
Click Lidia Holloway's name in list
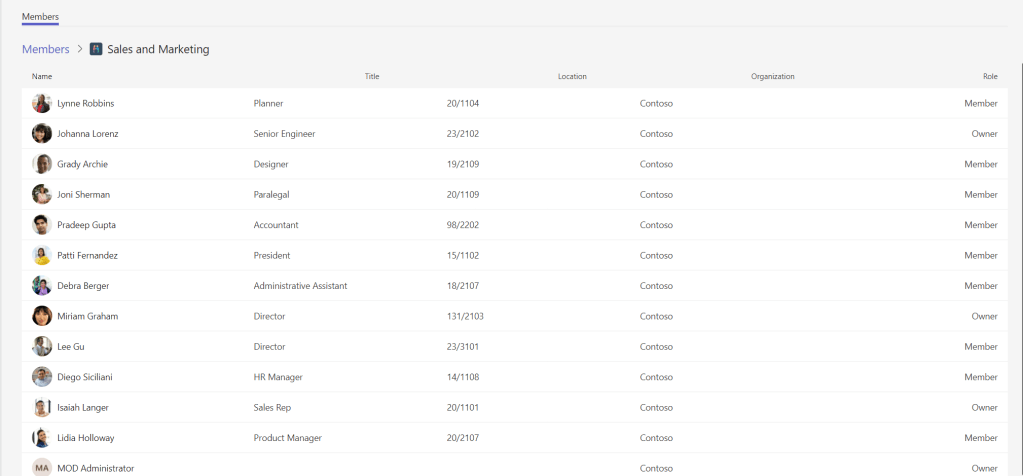[85, 438]
